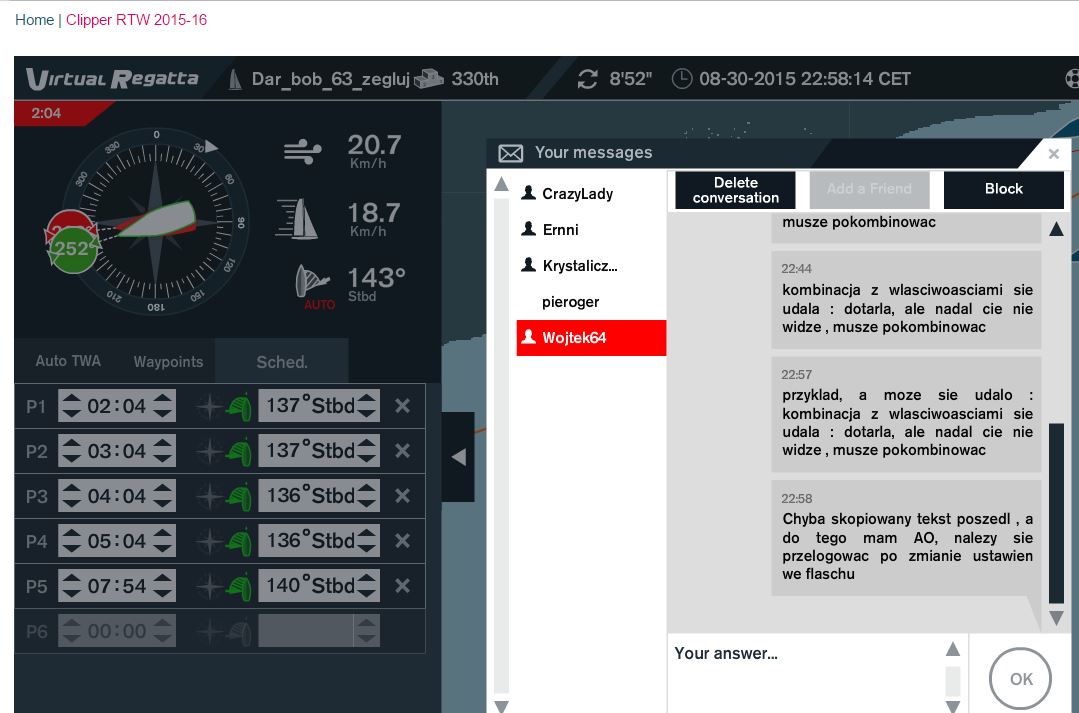Open the ranking podium icon beside 330th
Viewport: 1079px width, 713px height.
[429, 78]
